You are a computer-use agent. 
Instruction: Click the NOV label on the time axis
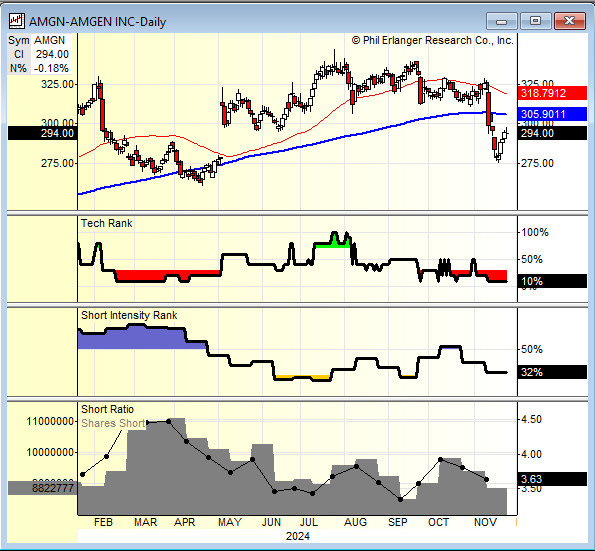[x=485, y=523]
